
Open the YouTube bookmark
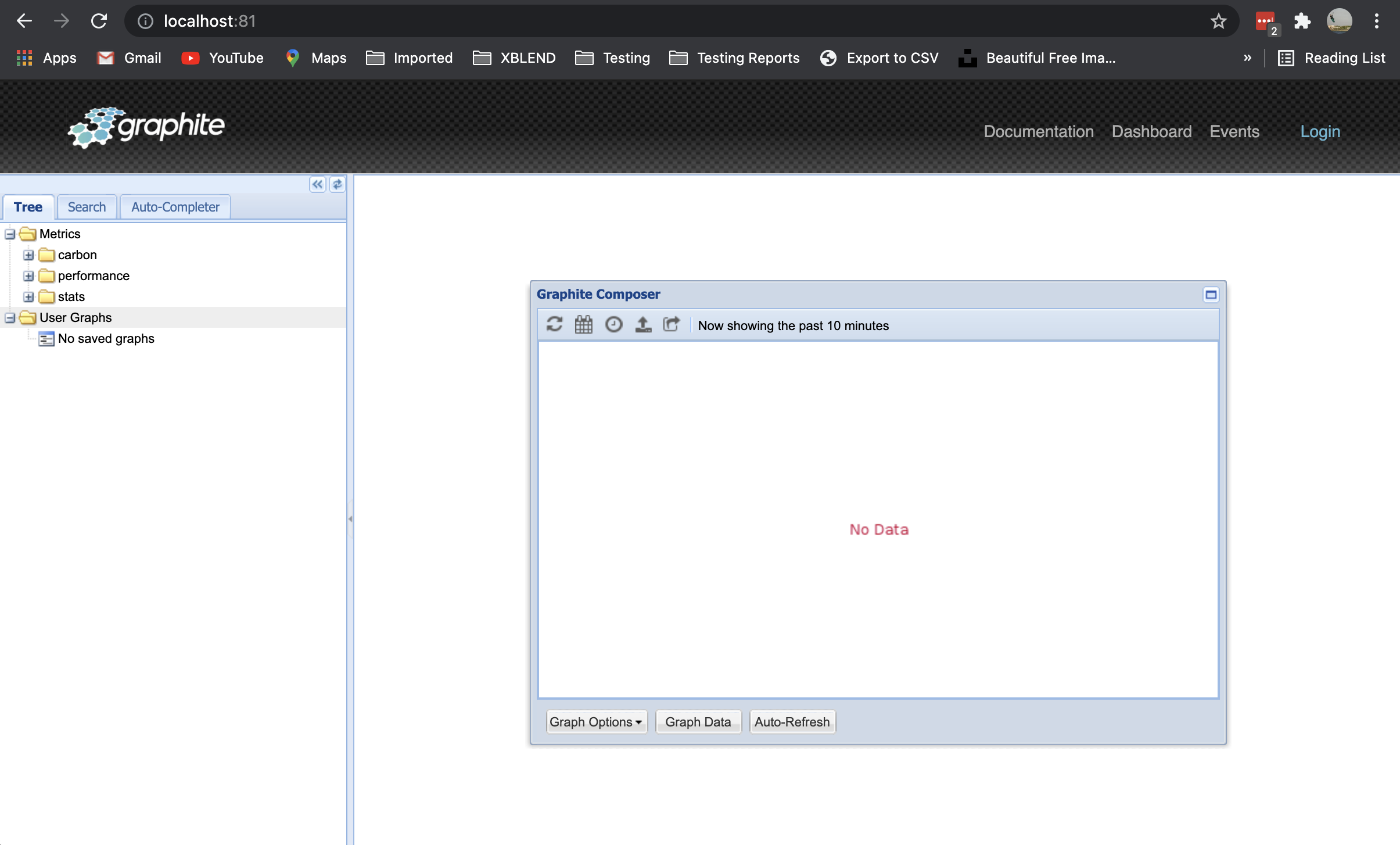[x=222, y=58]
